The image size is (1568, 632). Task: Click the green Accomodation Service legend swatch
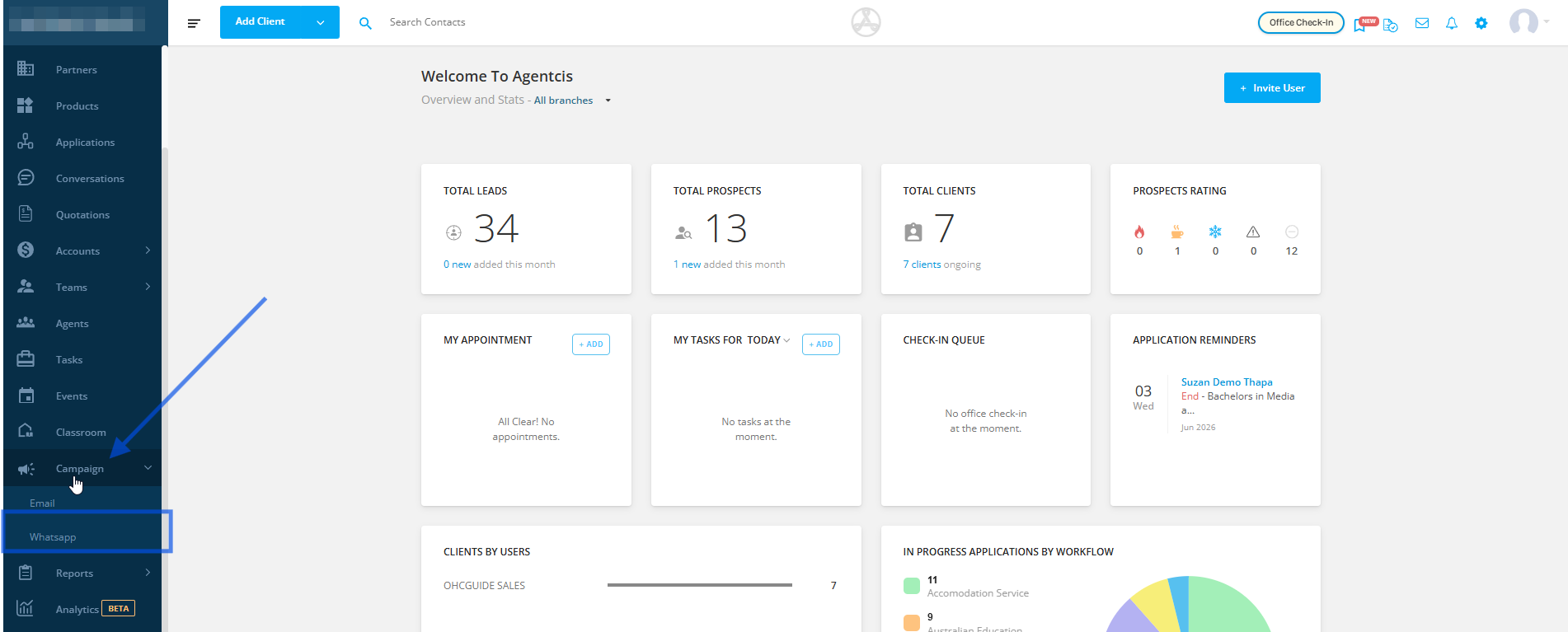[x=912, y=586]
